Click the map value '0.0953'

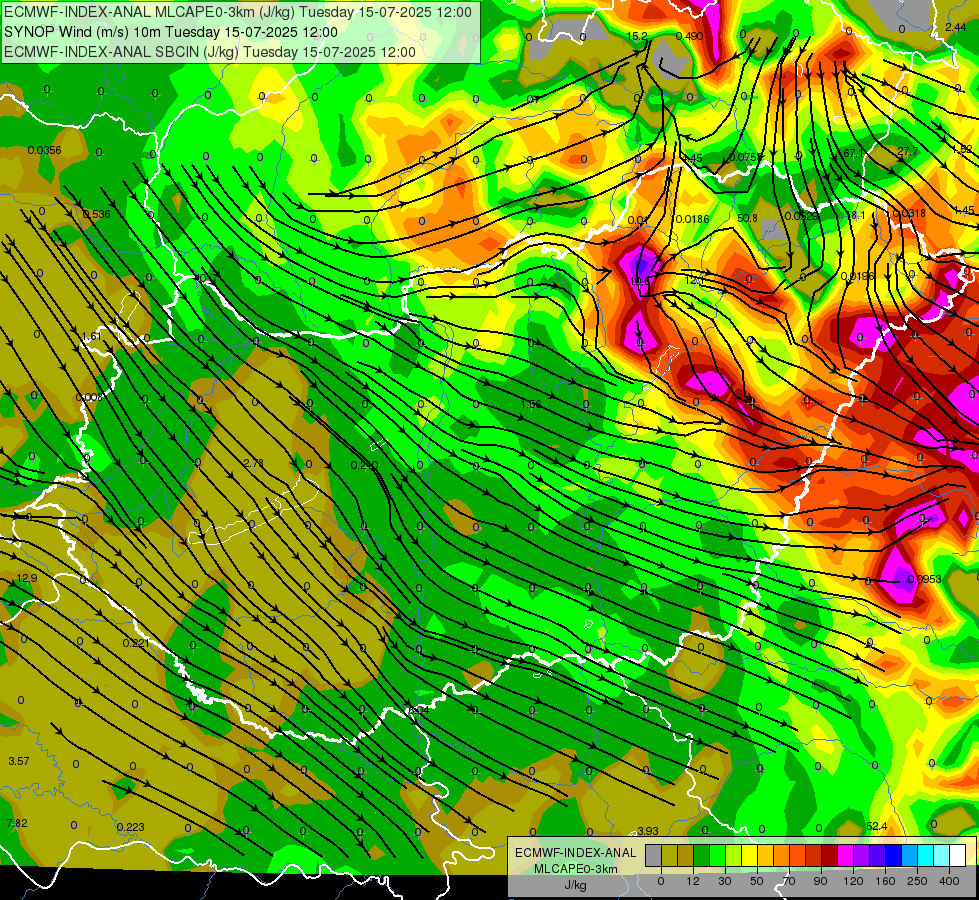(924, 580)
